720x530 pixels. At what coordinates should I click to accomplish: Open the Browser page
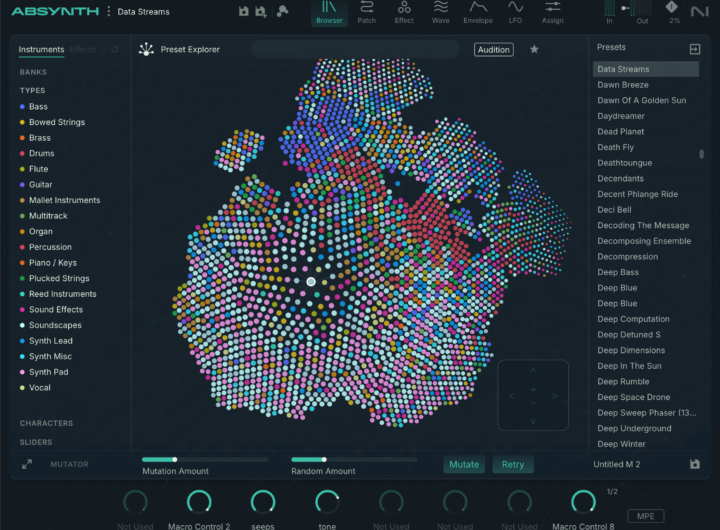click(329, 12)
